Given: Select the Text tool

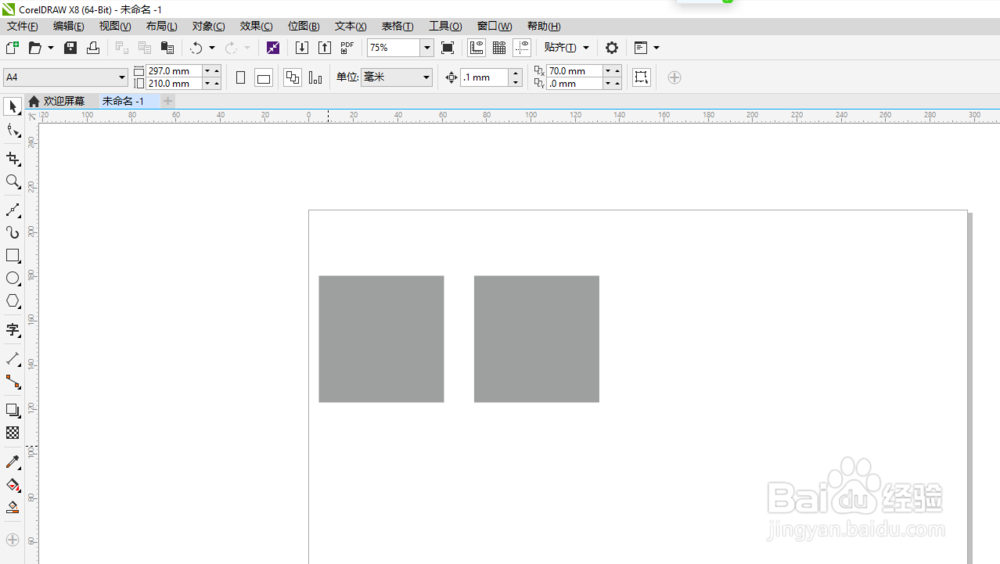Looking at the screenshot, I should point(12,330).
